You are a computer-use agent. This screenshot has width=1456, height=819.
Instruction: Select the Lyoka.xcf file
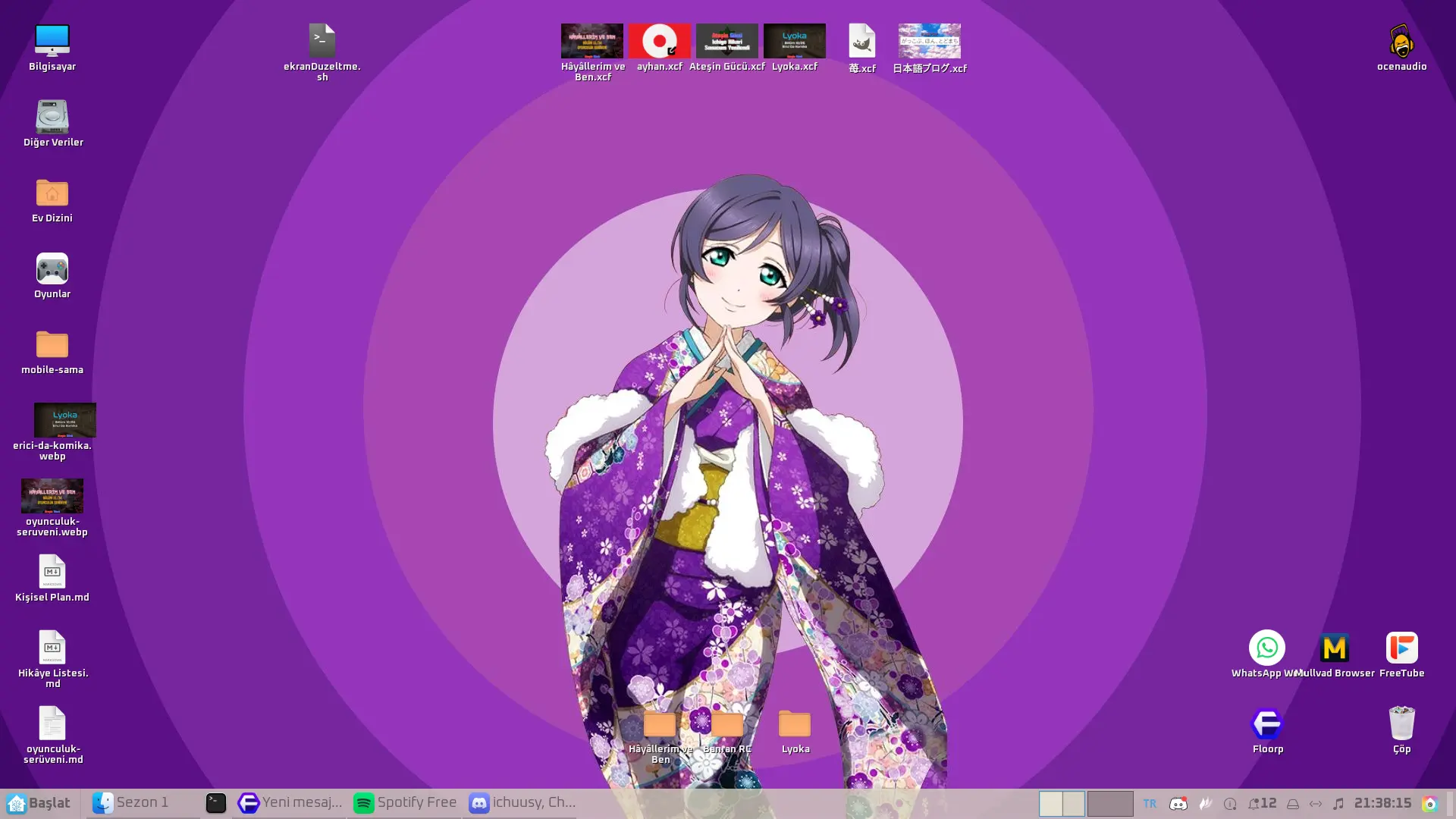[x=795, y=47]
